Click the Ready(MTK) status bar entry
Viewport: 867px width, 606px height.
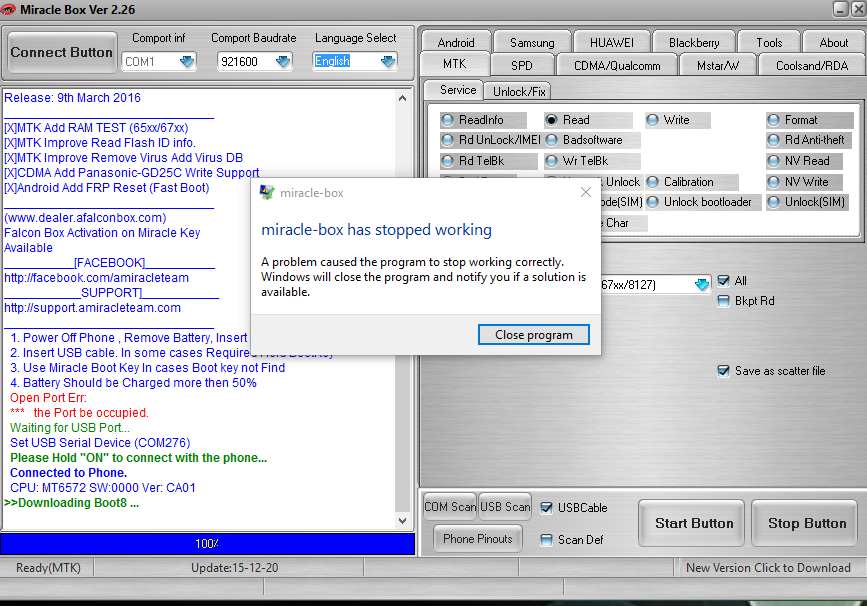[48, 568]
